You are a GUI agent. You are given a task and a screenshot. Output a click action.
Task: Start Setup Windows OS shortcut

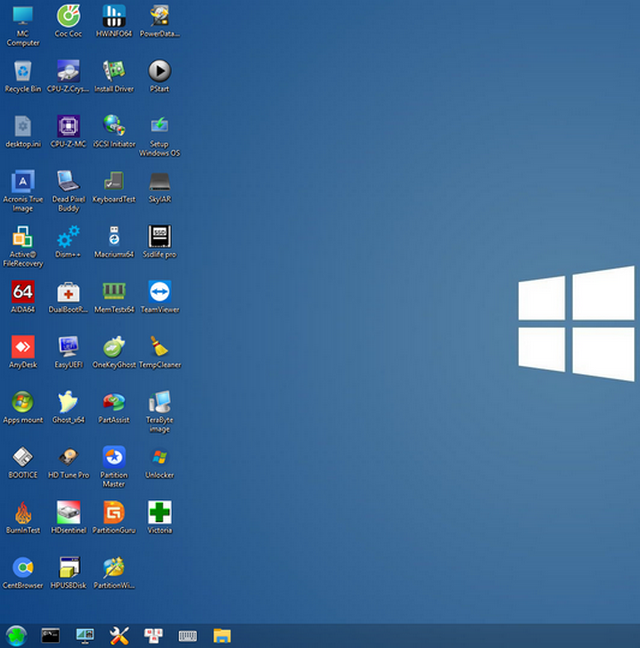point(159,136)
